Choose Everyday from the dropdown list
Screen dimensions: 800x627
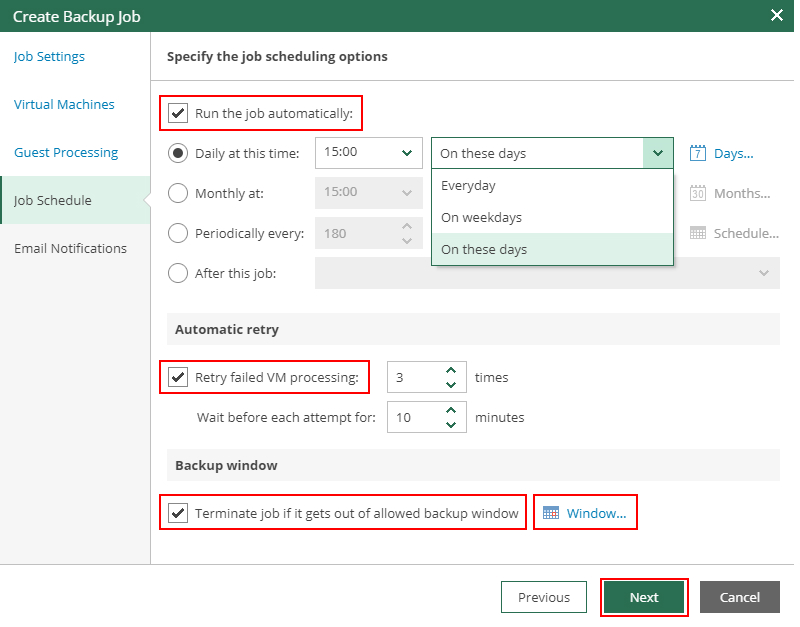(x=468, y=185)
